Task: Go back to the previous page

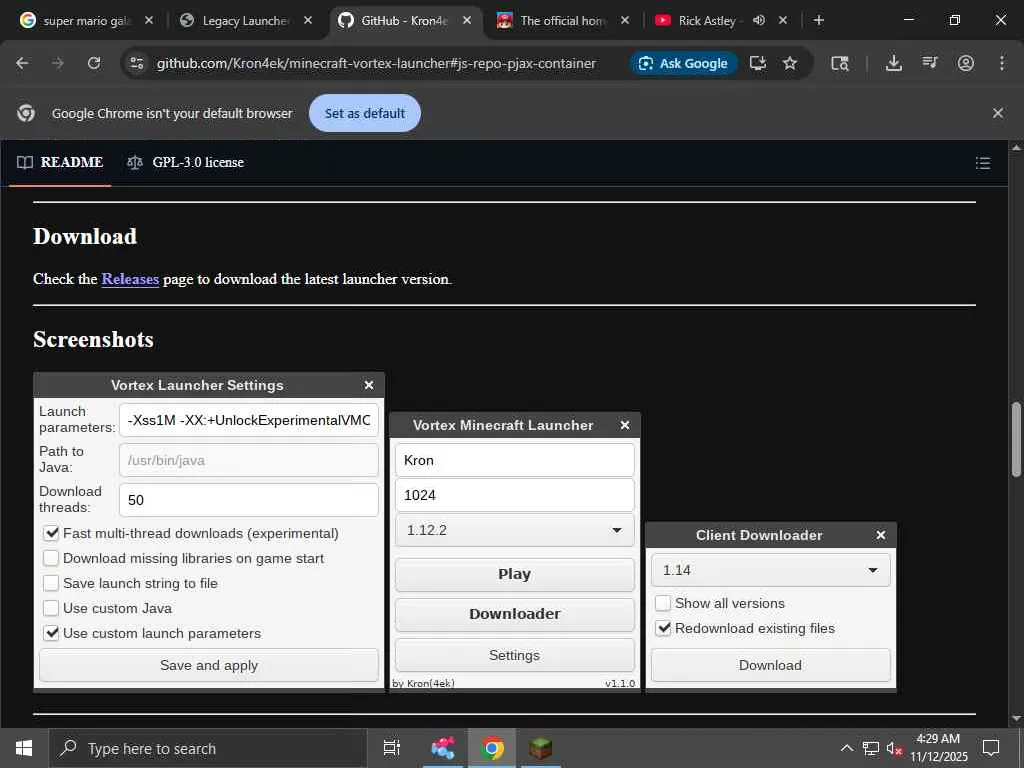Action: click(x=22, y=63)
